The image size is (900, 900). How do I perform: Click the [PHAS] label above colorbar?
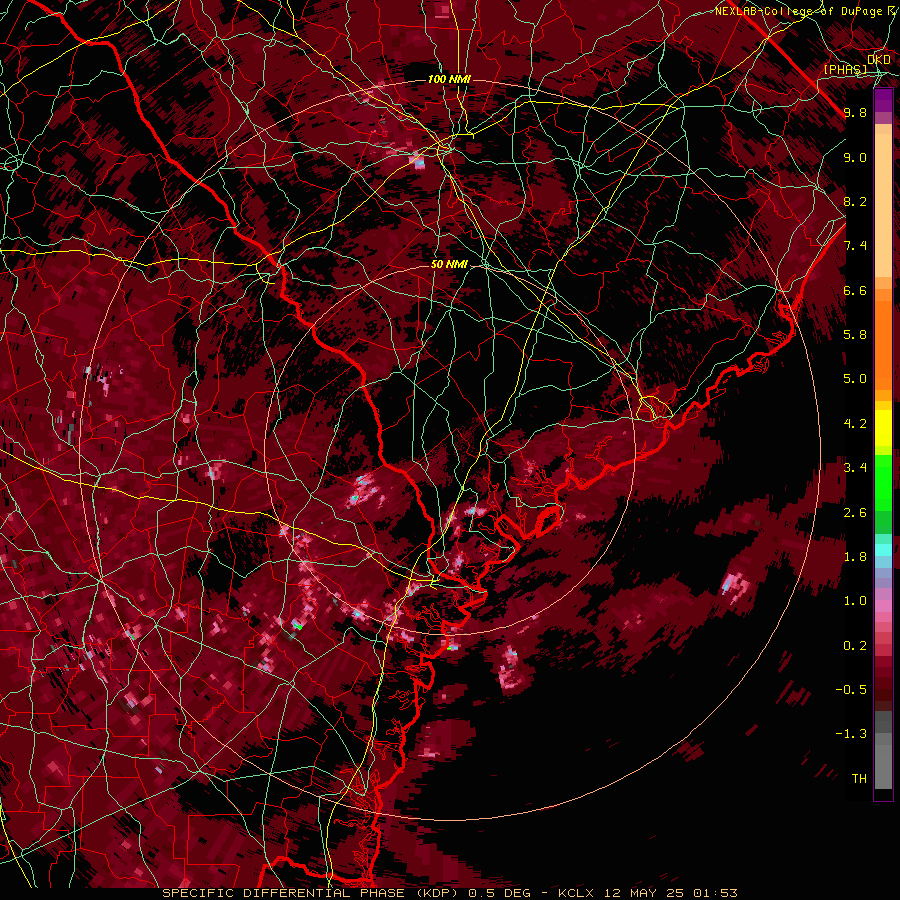(x=845, y=69)
